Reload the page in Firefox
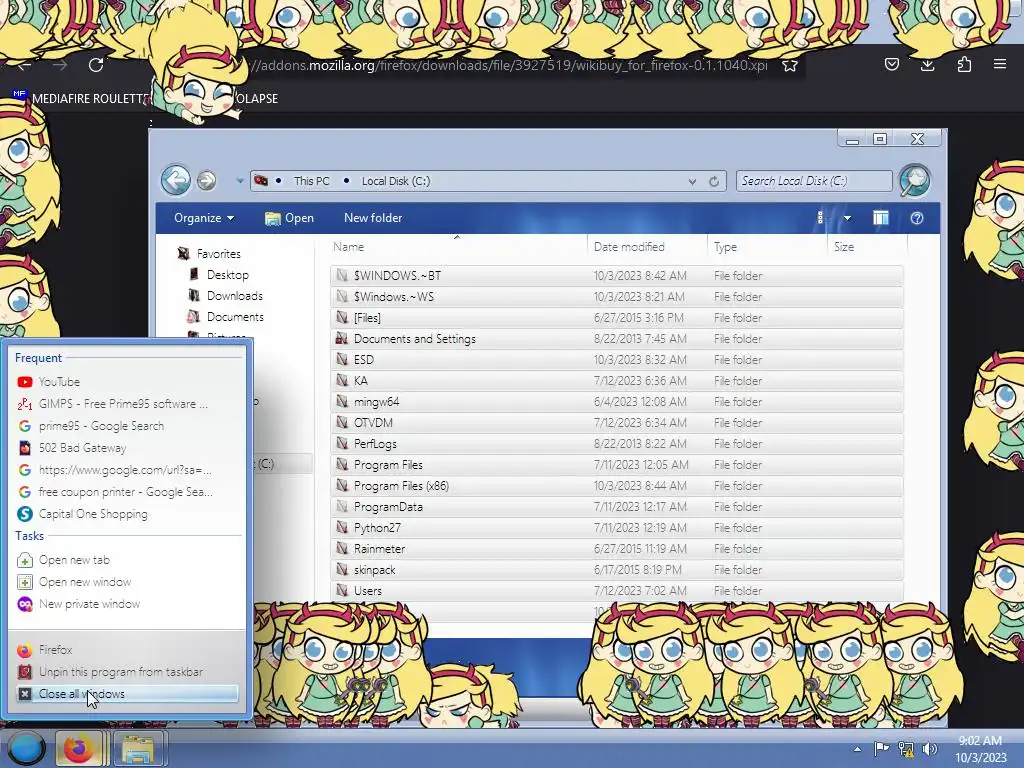Image resolution: width=1024 pixels, height=768 pixels. [96, 65]
